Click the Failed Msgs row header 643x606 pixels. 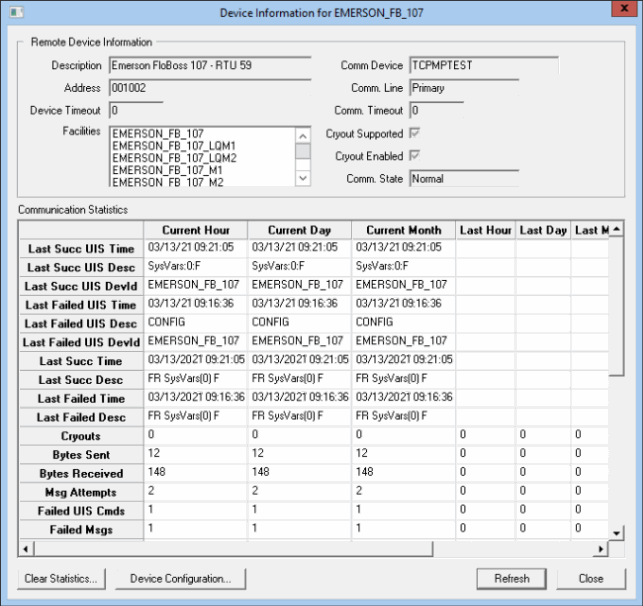point(81,529)
